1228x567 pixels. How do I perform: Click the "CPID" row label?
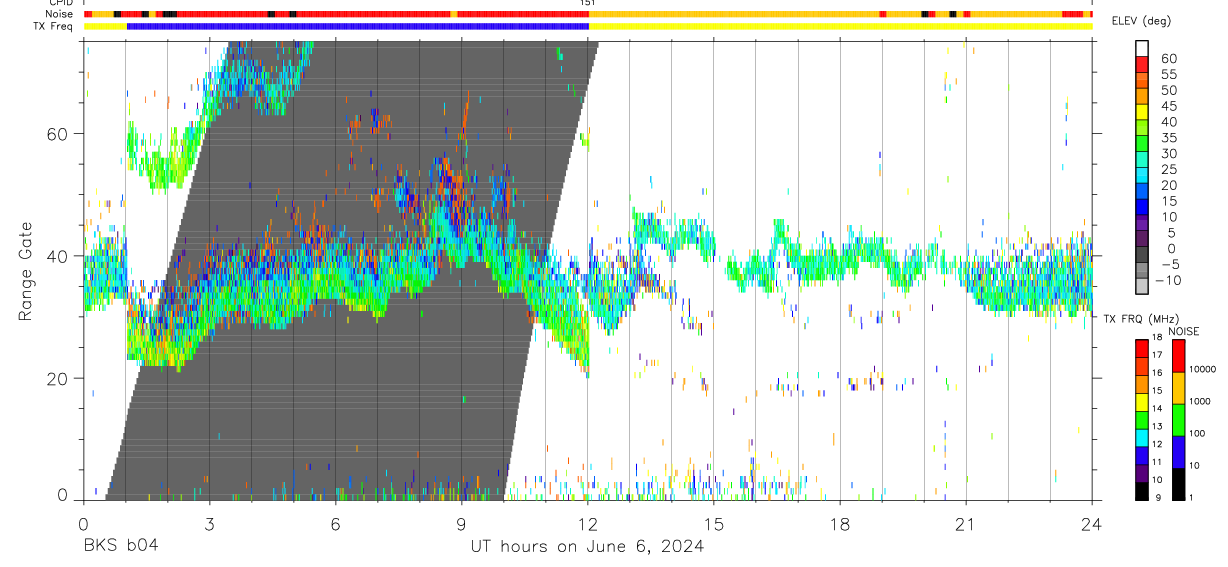pos(61,3)
